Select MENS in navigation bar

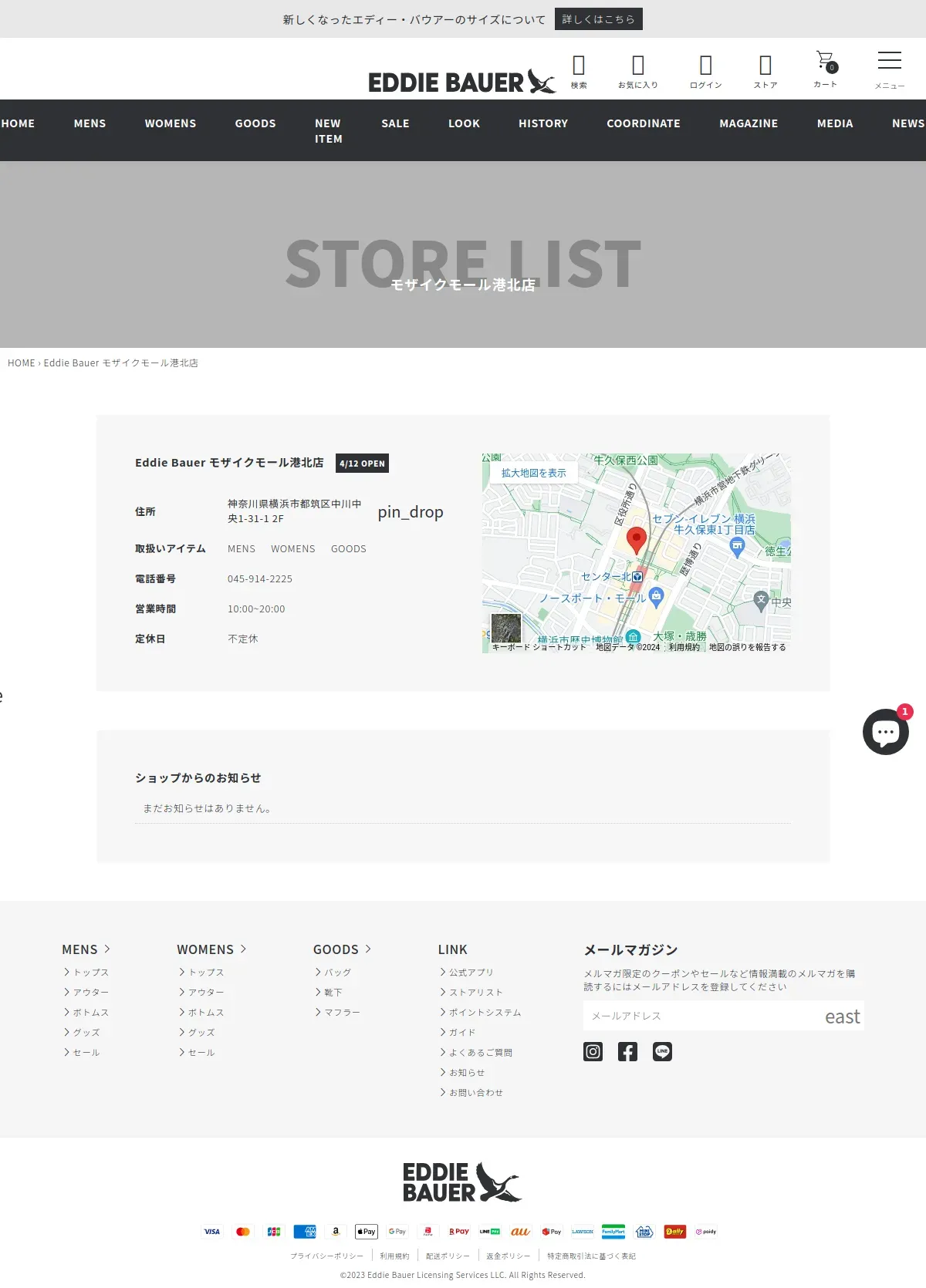point(90,123)
